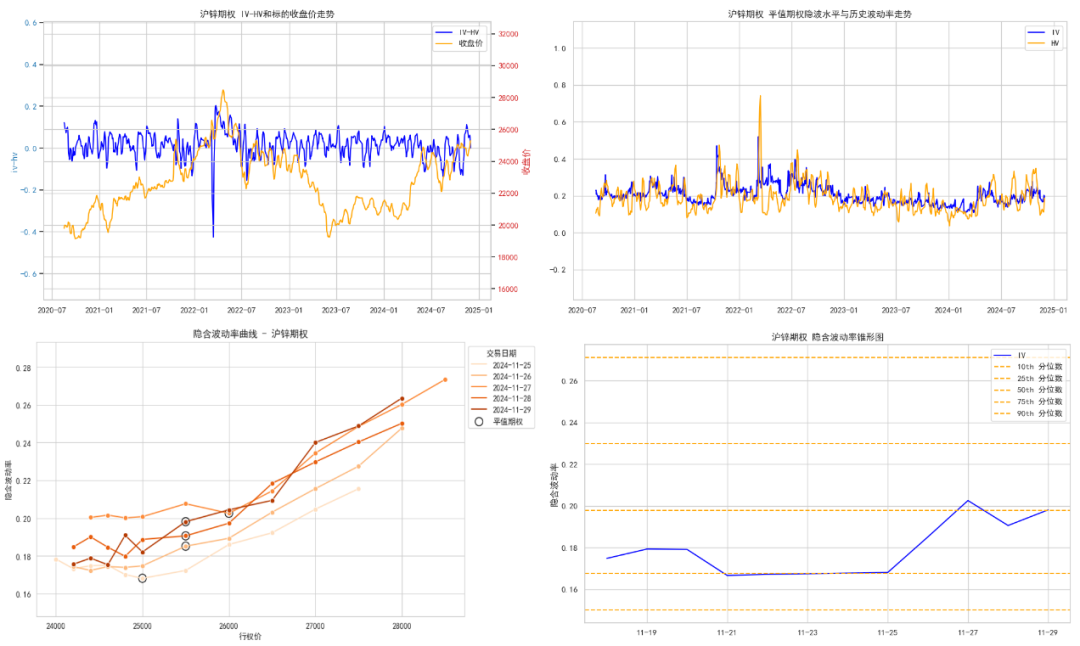The width and height of the screenshot is (1080, 646).
Task: Click the 2024-11-27 curve endpoint near 28500
Action: 445,379
